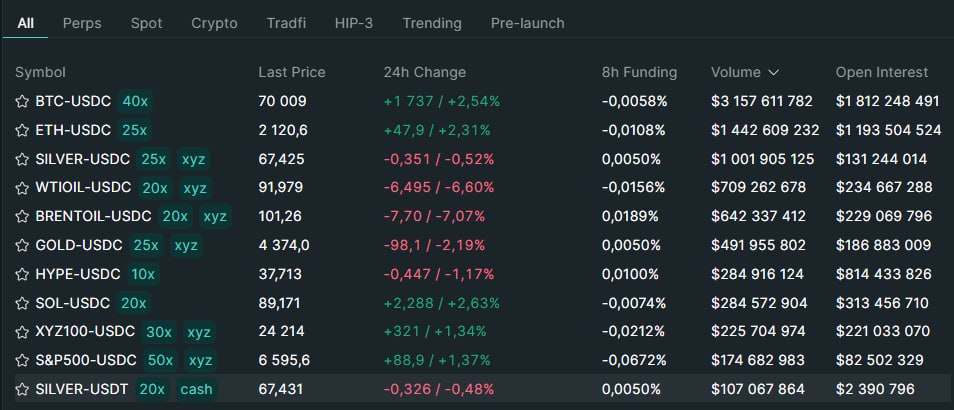954x410 pixels.
Task: Switch to the Perps tab
Action: 81,23
